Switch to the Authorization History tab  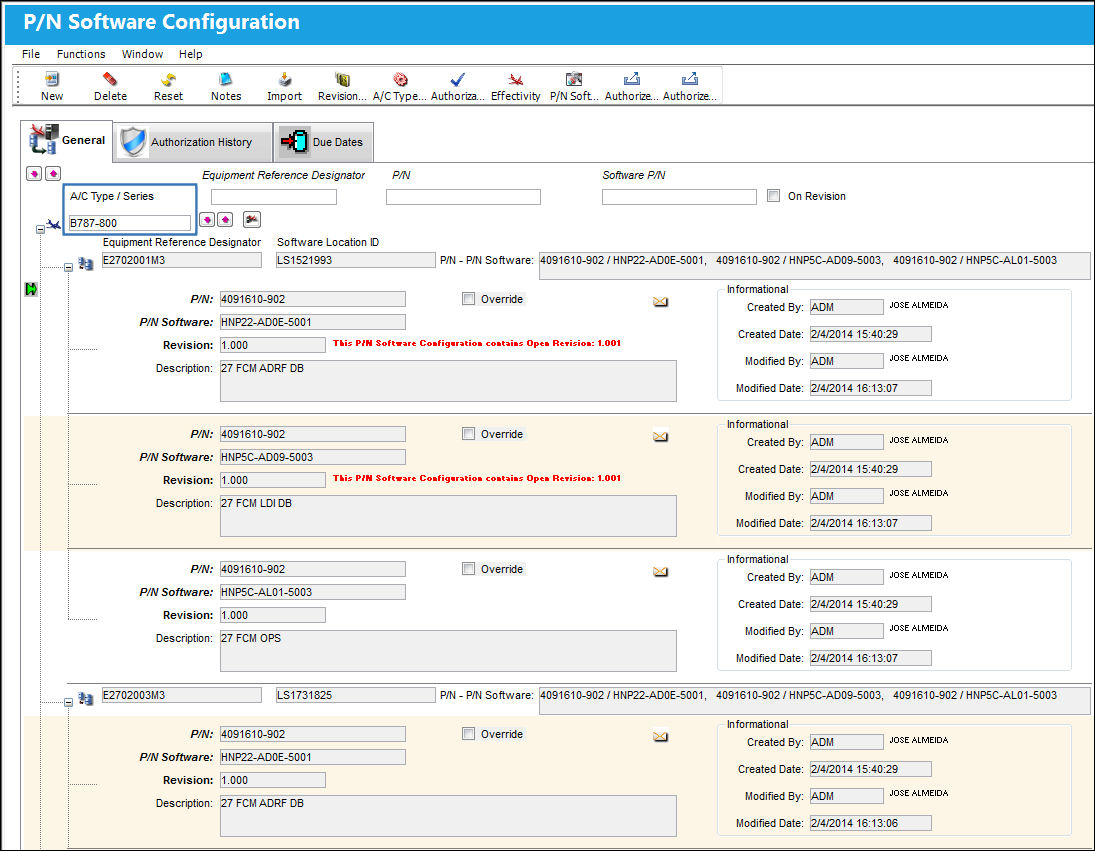193,142
